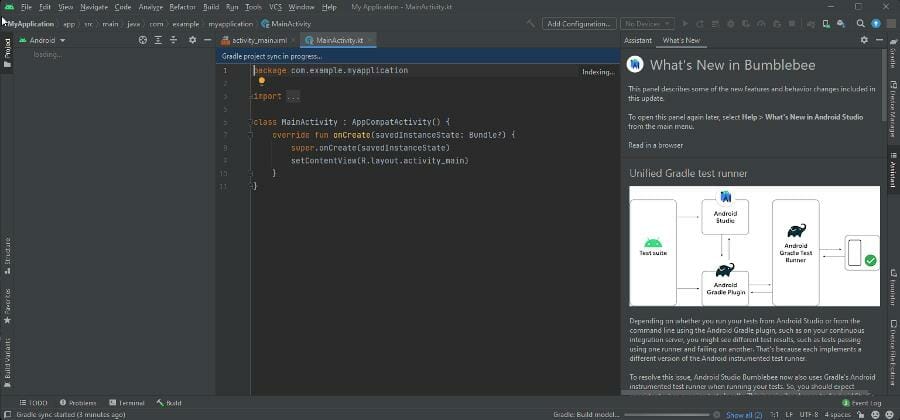This screenshot has width=900, height=420.
Task: Click the tool windows toggle at the status bar's left end
Action: (x=7, y=414)
